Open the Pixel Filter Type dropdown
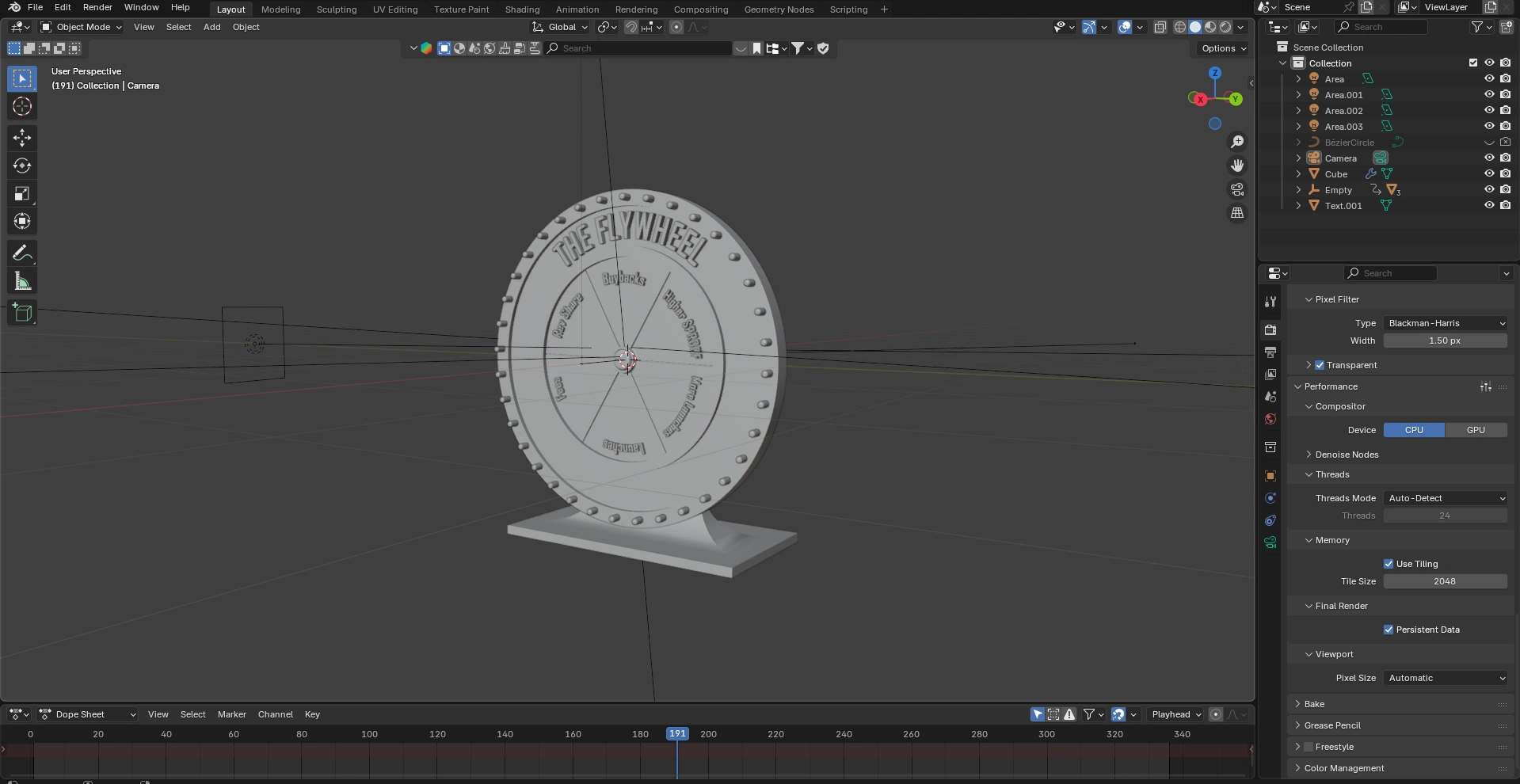 coord(1445,323)
